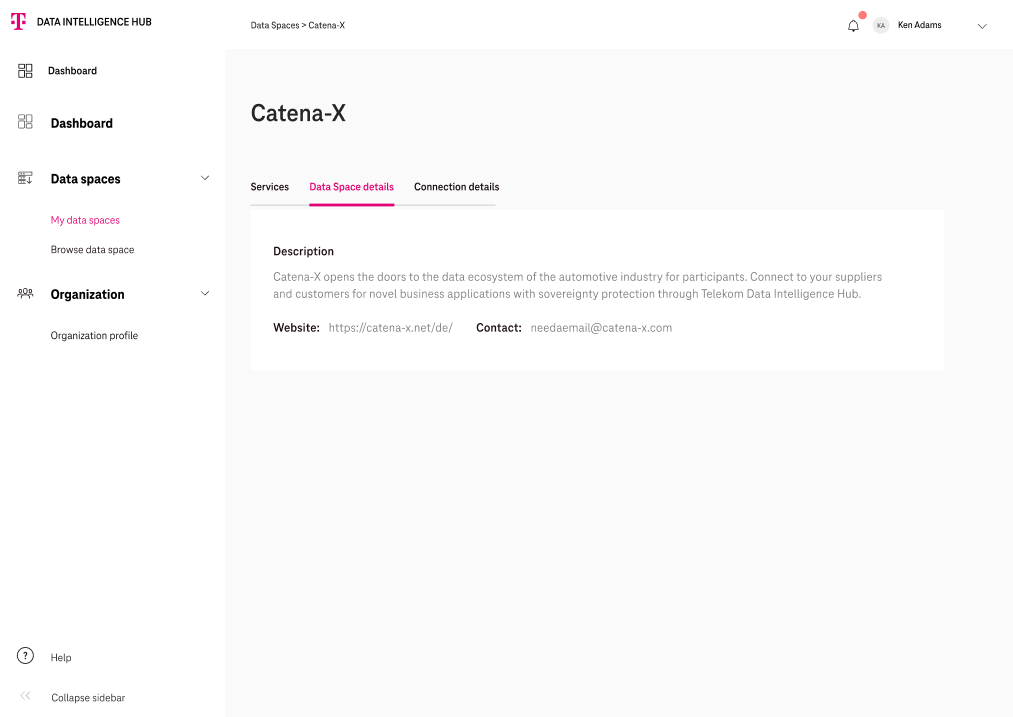Screen dimensions: 1013x717
Task: Click the Collapse sidebar double-arrow icon
Action: 26,696
